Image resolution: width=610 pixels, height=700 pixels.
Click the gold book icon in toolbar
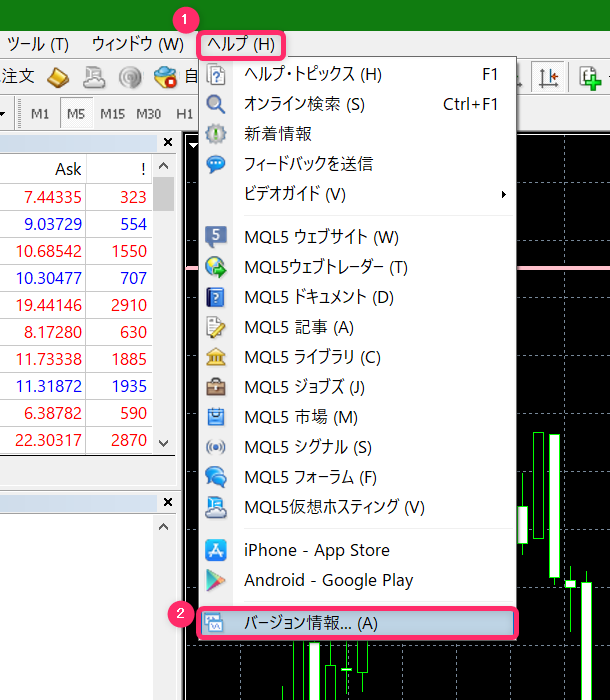click(x=58, y=77)
